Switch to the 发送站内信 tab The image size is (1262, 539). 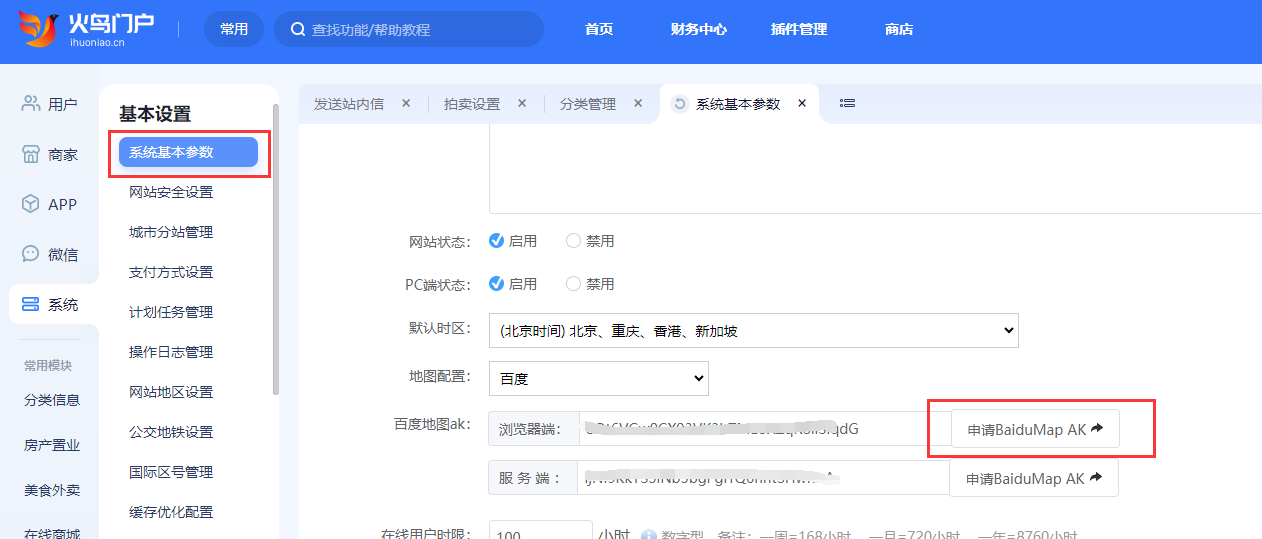tap(349, 104)
